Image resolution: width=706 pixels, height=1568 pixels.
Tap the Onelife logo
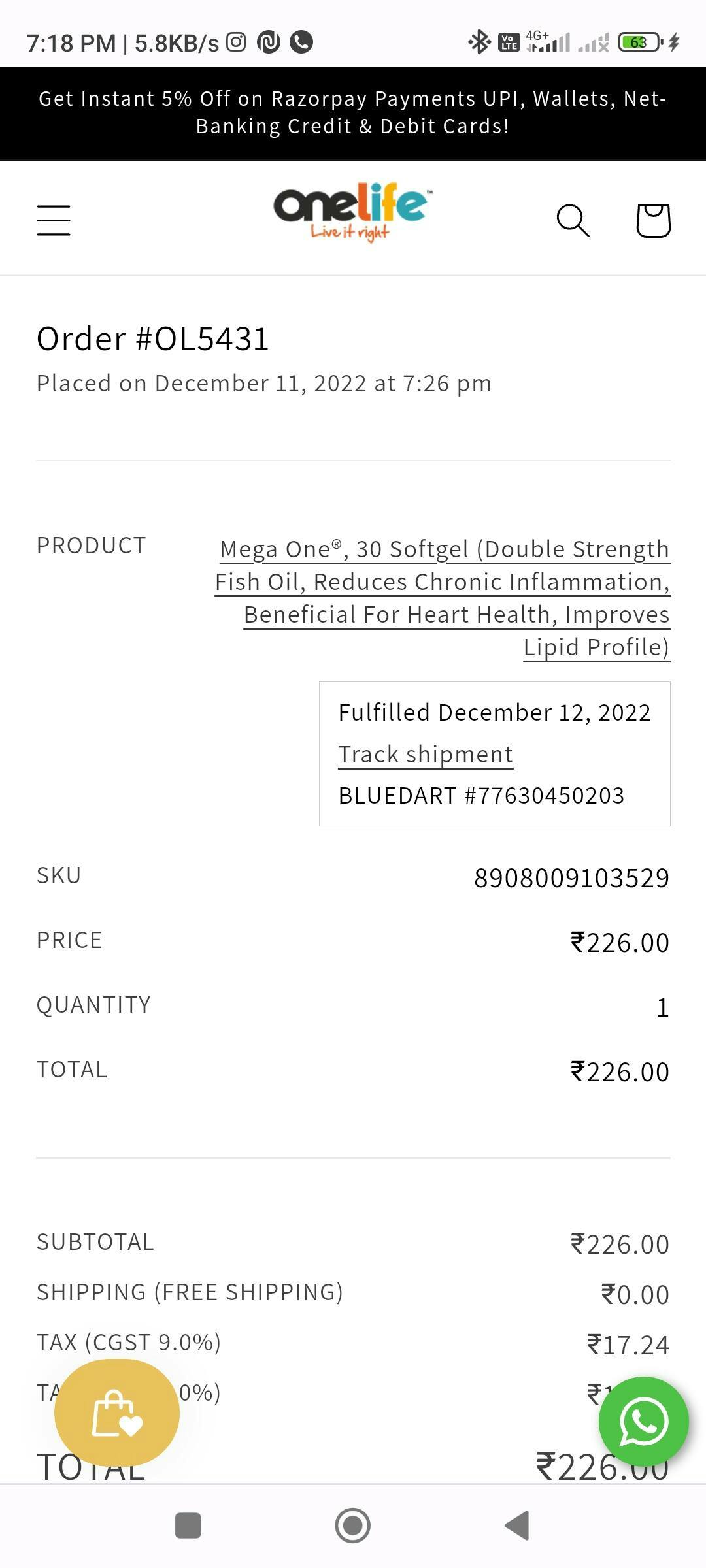tap(352, 212)
